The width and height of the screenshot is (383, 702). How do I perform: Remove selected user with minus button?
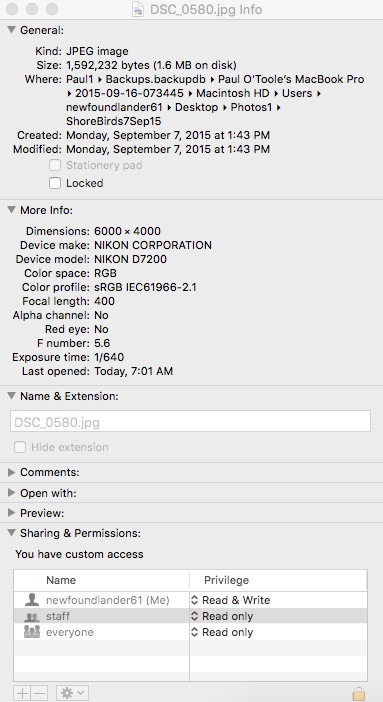pyautogui.click(x=39, y=693)
